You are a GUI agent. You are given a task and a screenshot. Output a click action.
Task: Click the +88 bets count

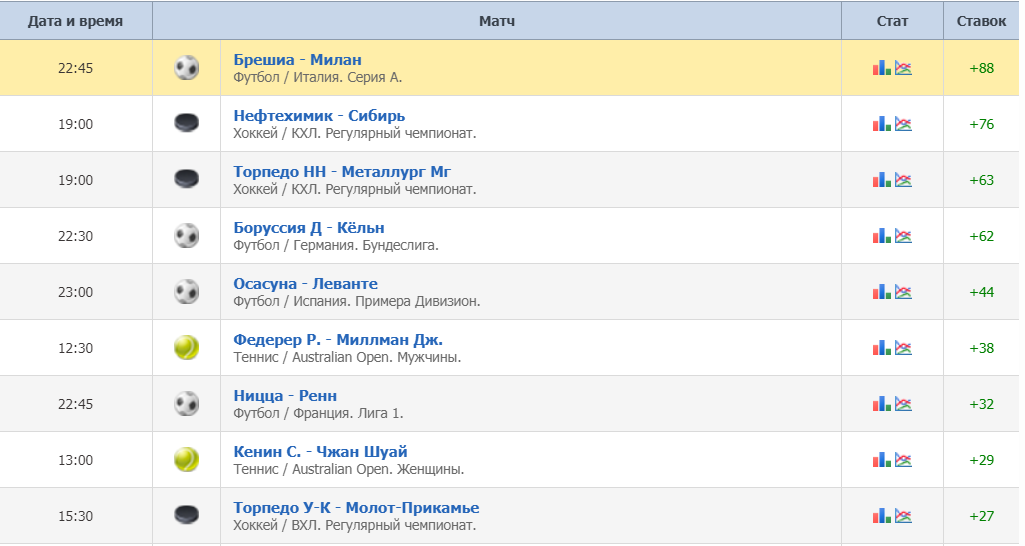pyautogui.click(x=981, y=68)
